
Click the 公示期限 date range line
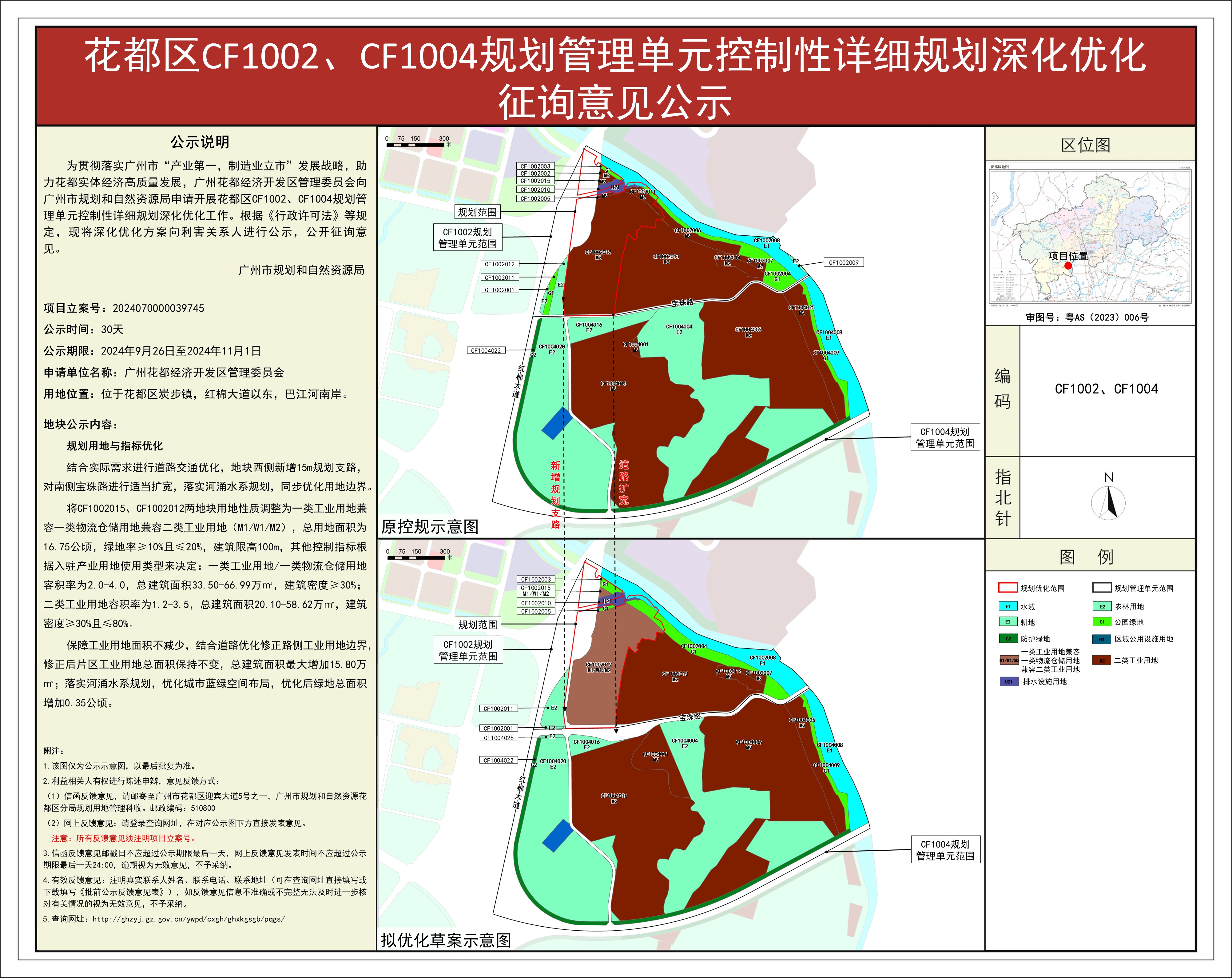152,350
